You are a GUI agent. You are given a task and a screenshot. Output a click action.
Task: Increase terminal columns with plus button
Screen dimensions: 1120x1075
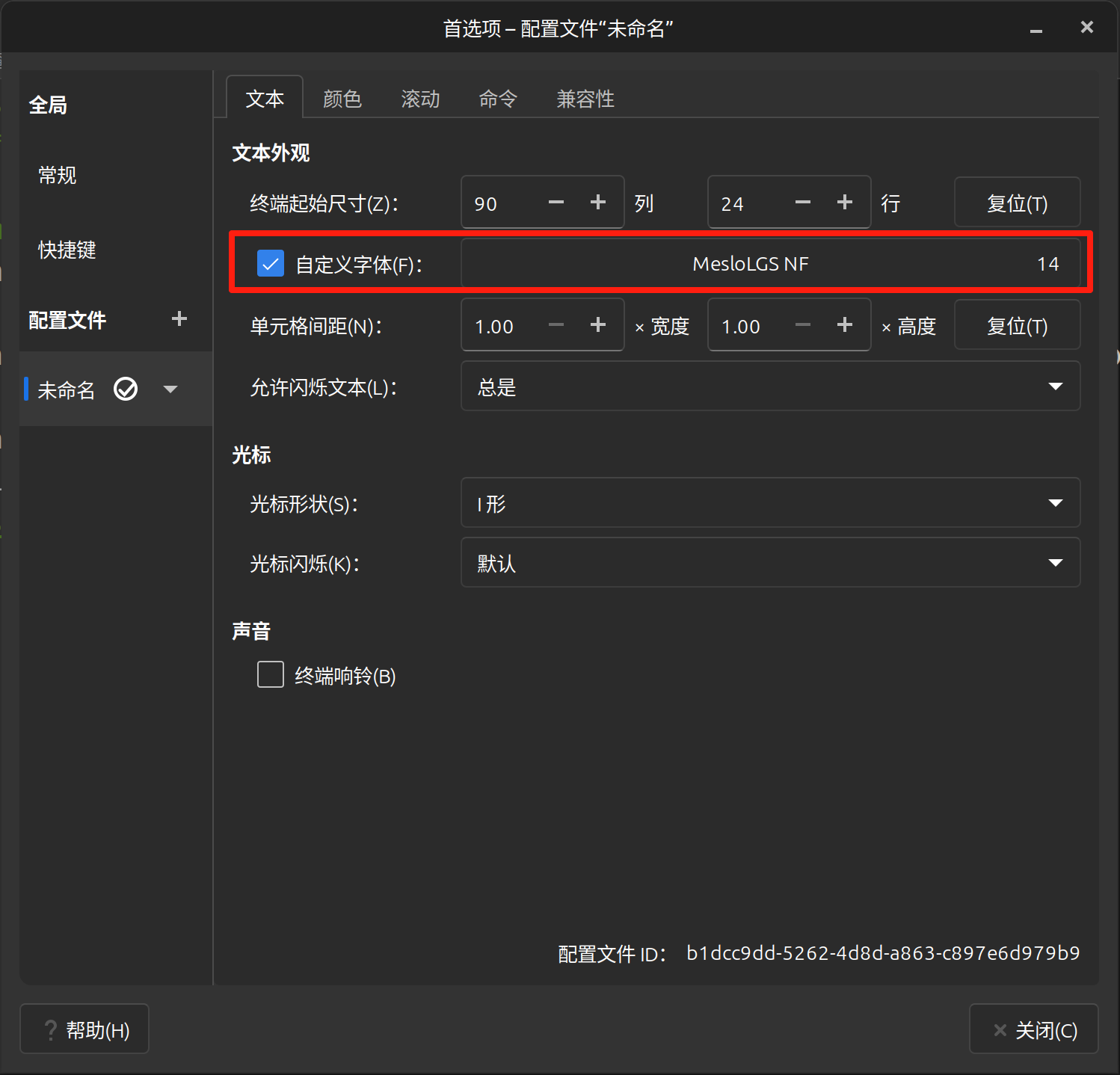(597, 203)
